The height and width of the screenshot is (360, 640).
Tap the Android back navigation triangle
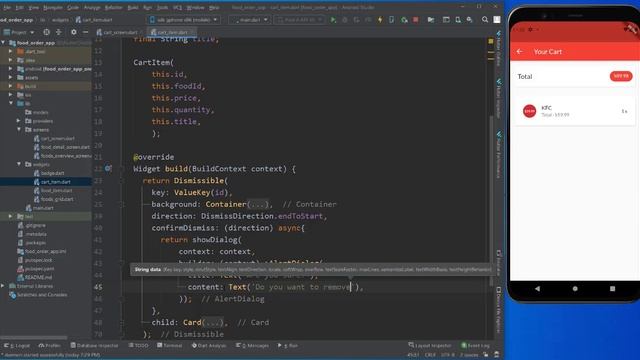537,289
